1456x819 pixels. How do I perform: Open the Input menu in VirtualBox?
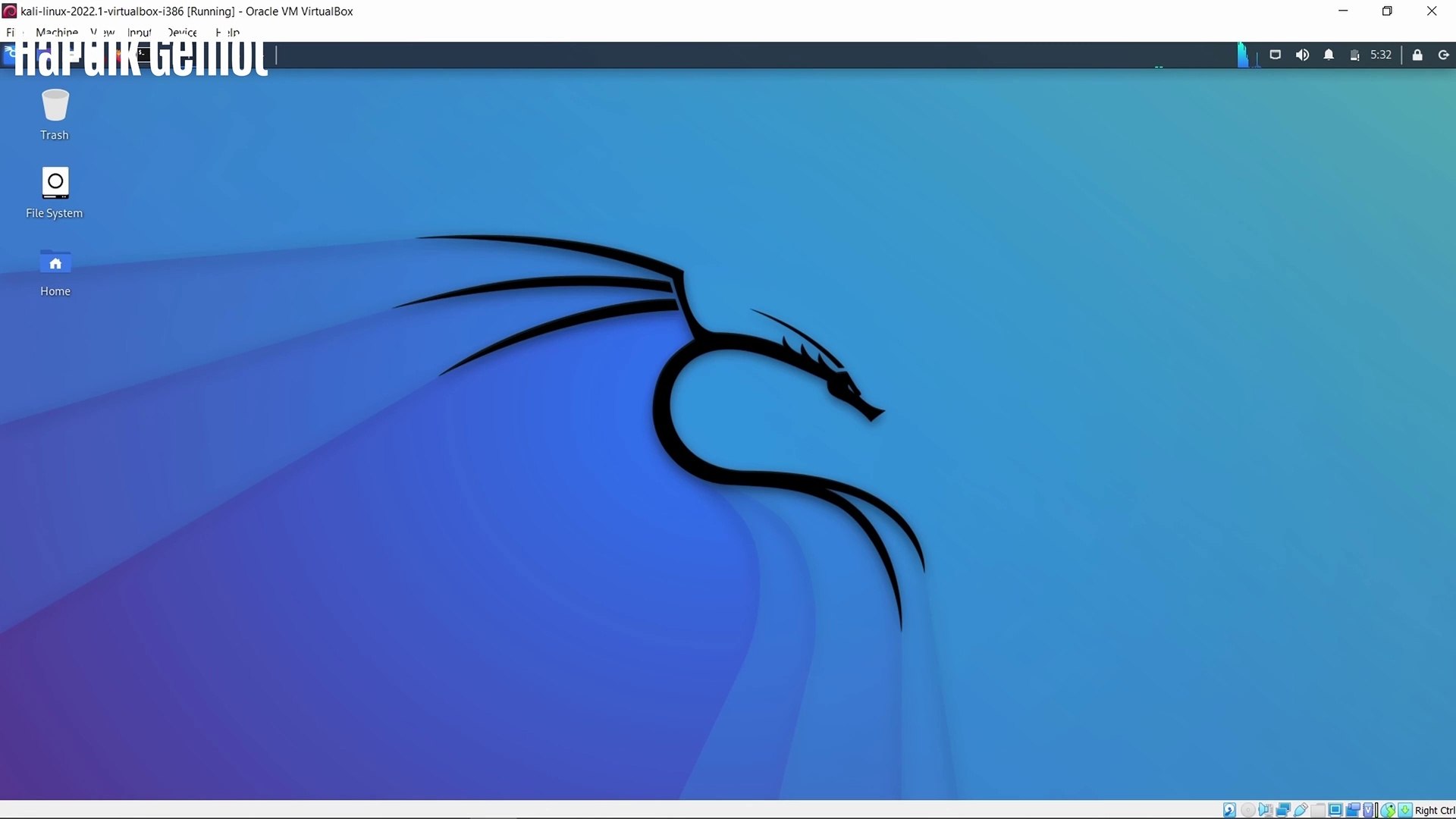click(x=139, y=32)
